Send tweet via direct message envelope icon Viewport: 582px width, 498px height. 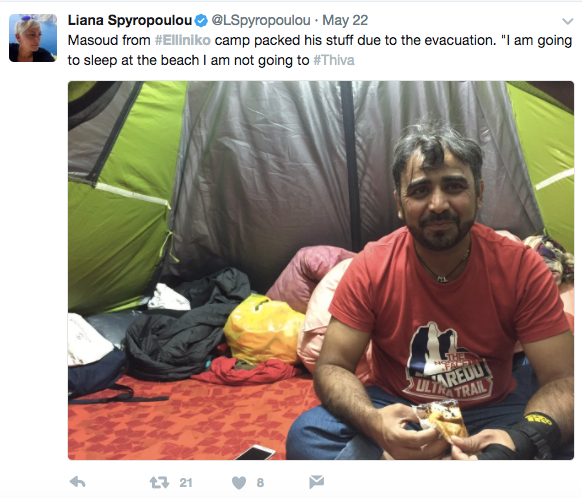coord(317,482)
